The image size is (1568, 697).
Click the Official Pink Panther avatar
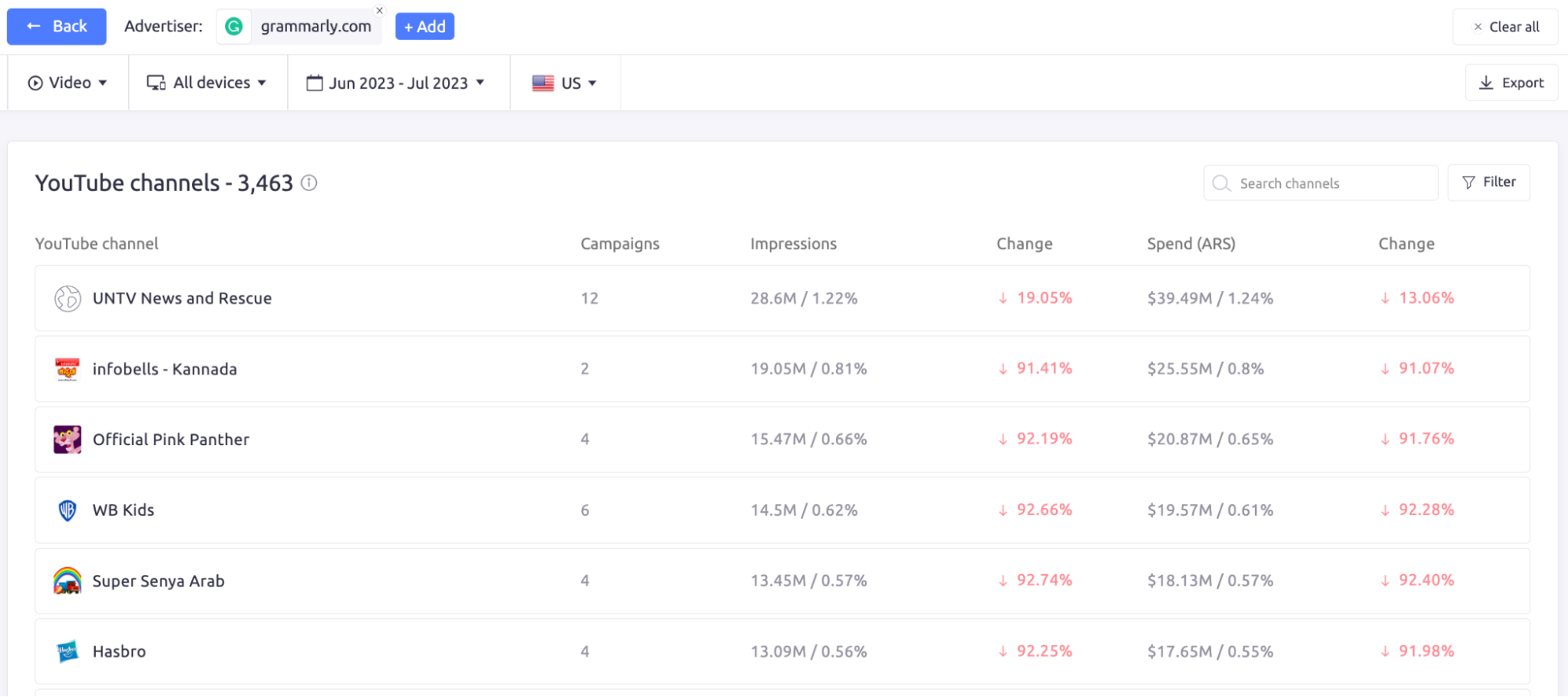tap(67, 440)
